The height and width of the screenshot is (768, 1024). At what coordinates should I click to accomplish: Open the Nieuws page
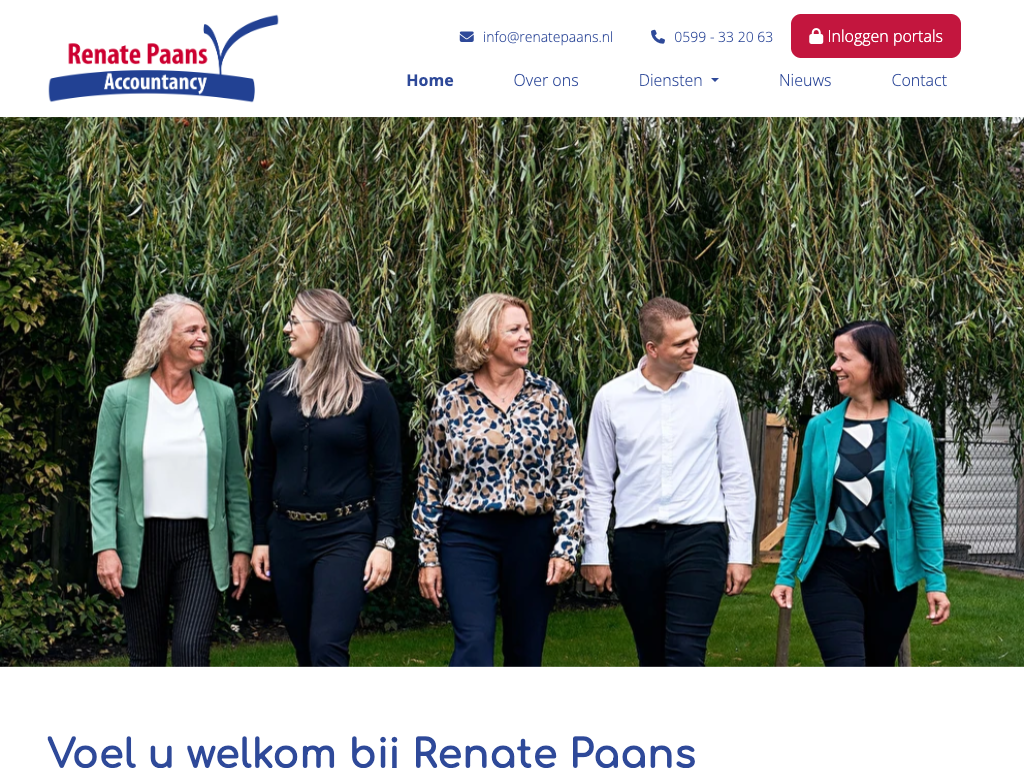coord(805,80)
